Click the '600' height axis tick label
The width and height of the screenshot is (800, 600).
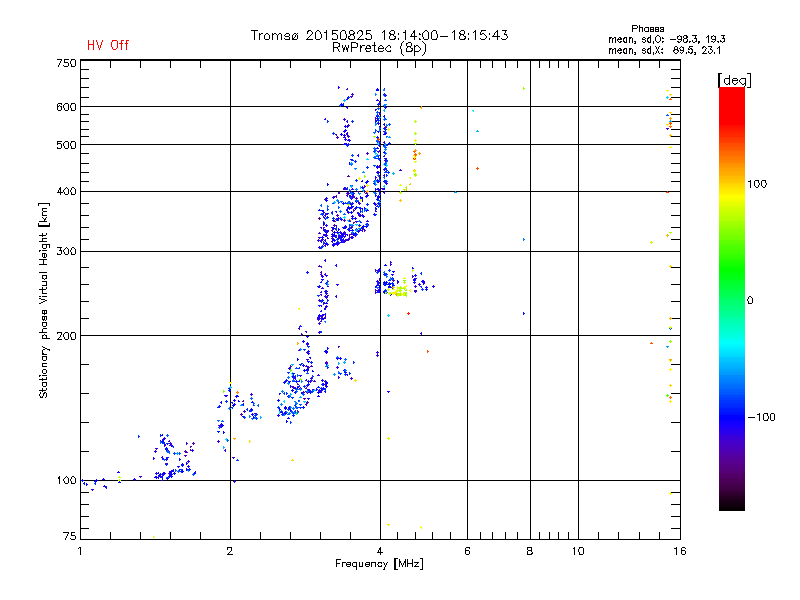pos(66,107)
